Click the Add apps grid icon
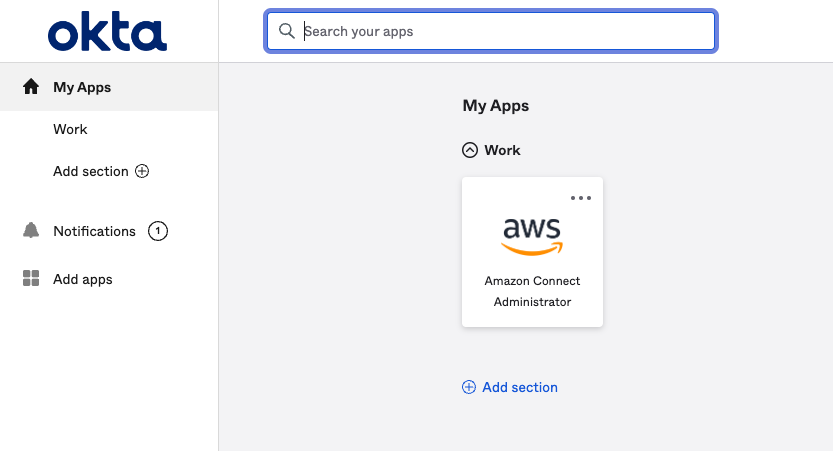 point(31,279)
